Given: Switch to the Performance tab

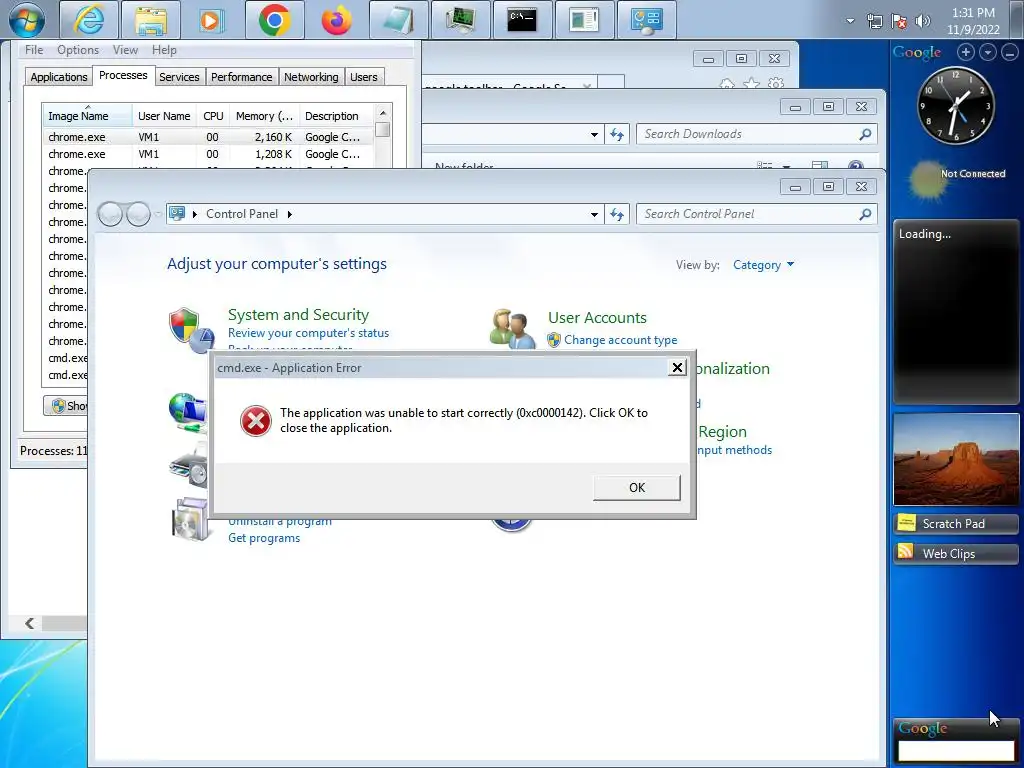Looking at the screenshot, I should pos(242,77).
